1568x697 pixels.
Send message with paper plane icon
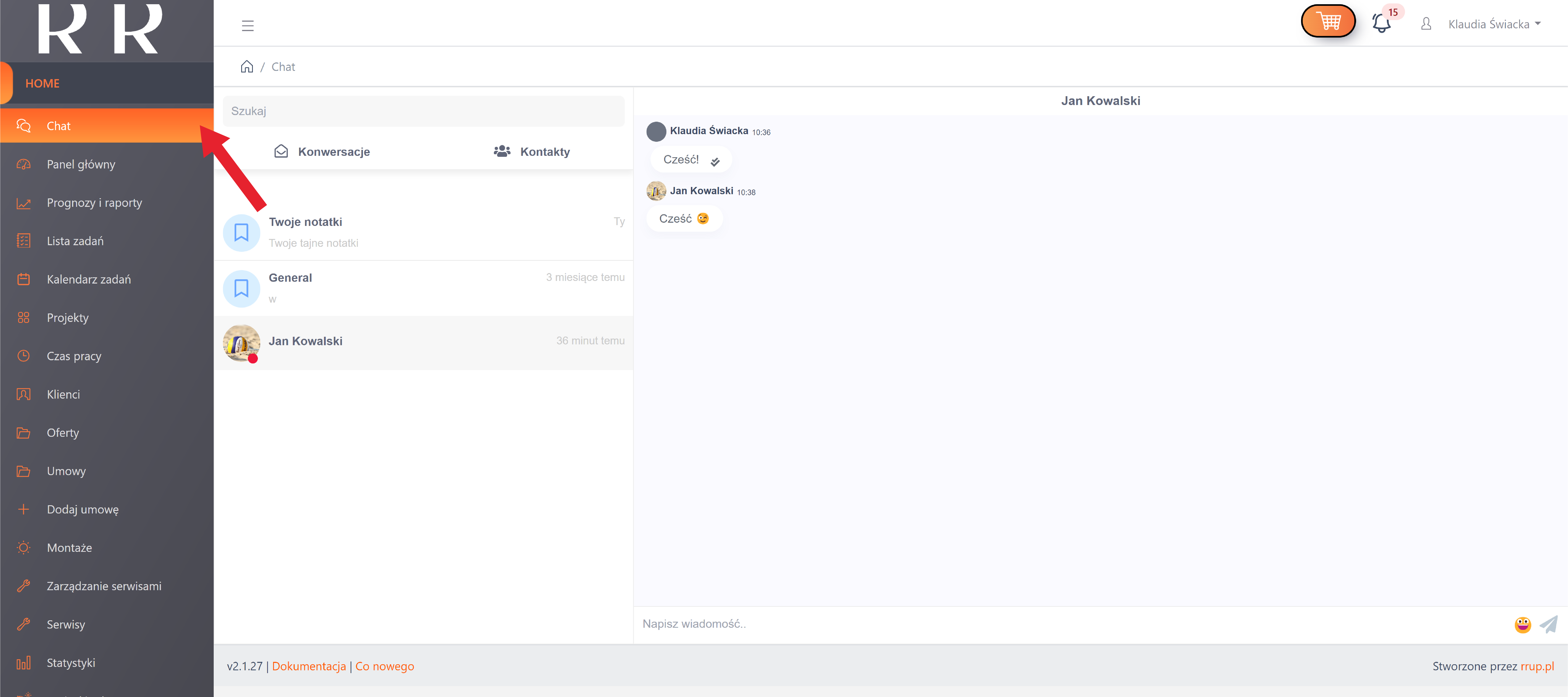1549,625
